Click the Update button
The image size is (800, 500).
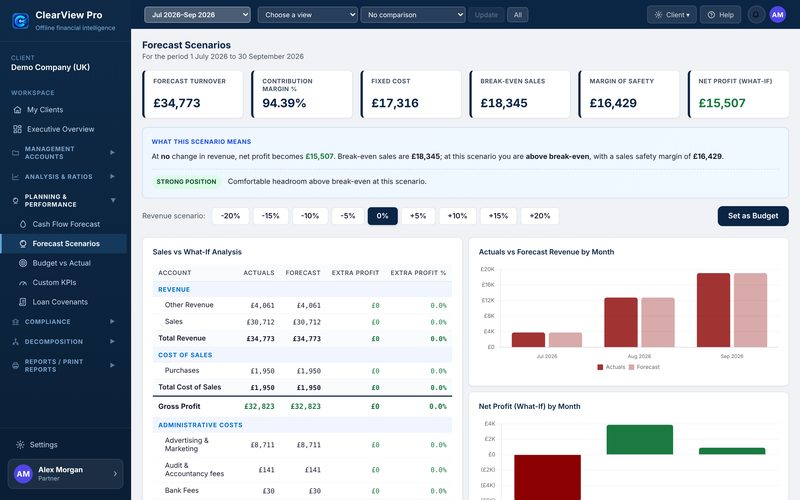[486, 15]
